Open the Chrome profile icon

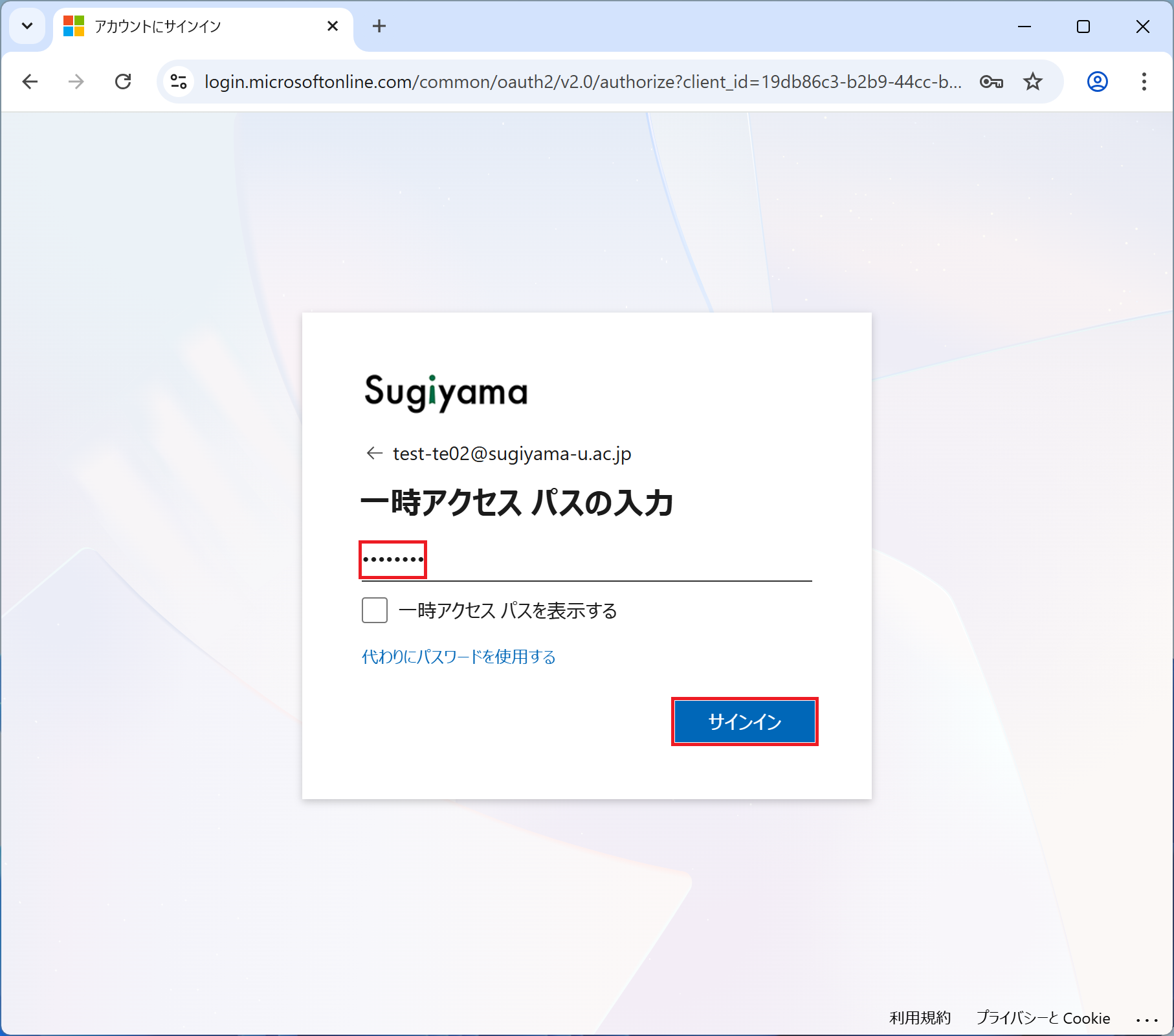click(1097, 82)
